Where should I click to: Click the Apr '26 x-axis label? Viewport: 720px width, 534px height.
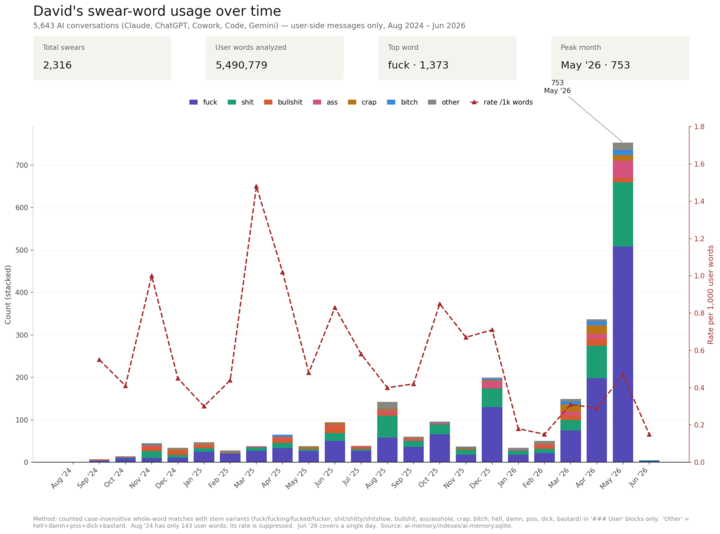pyautogui.click(x=585, y=478)
